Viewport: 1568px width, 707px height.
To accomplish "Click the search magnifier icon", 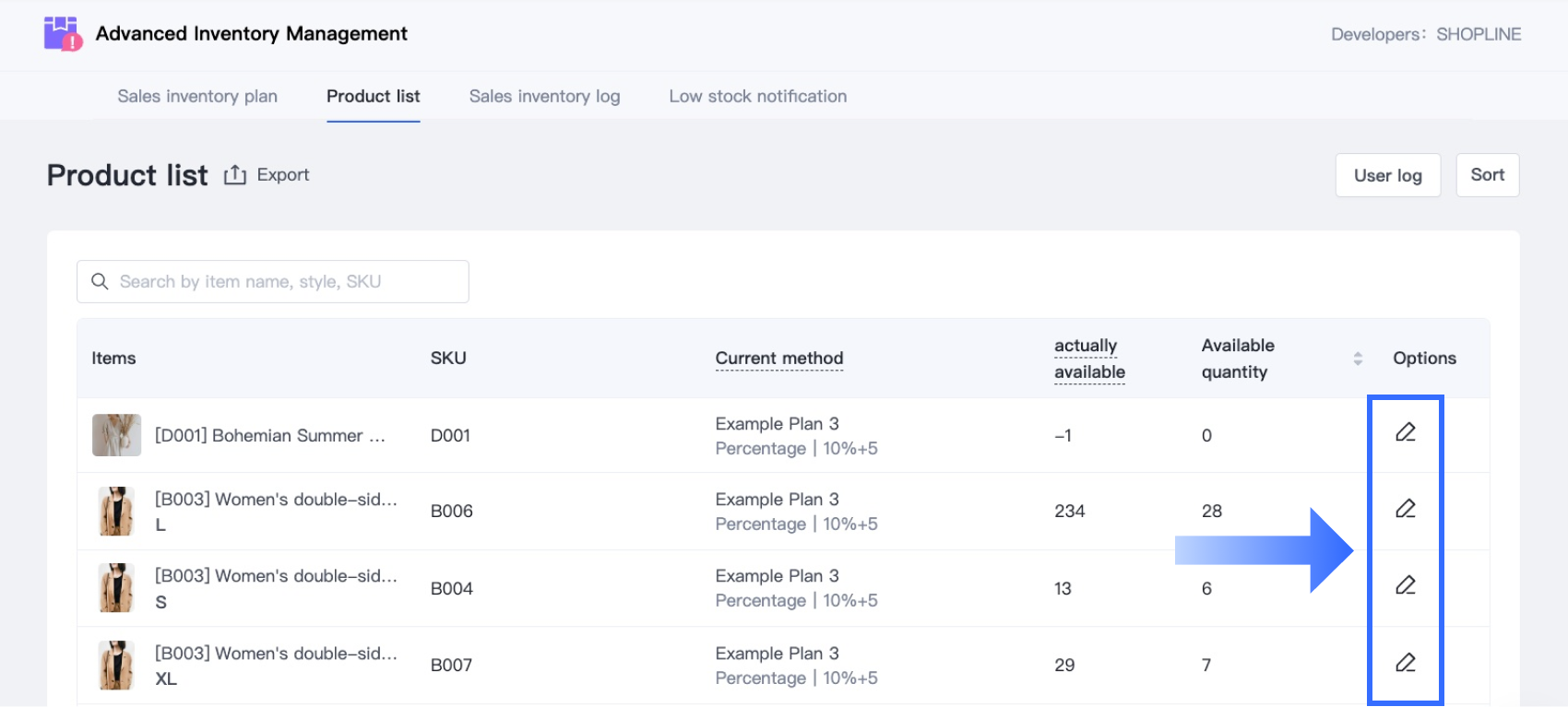I will point(100,281).
